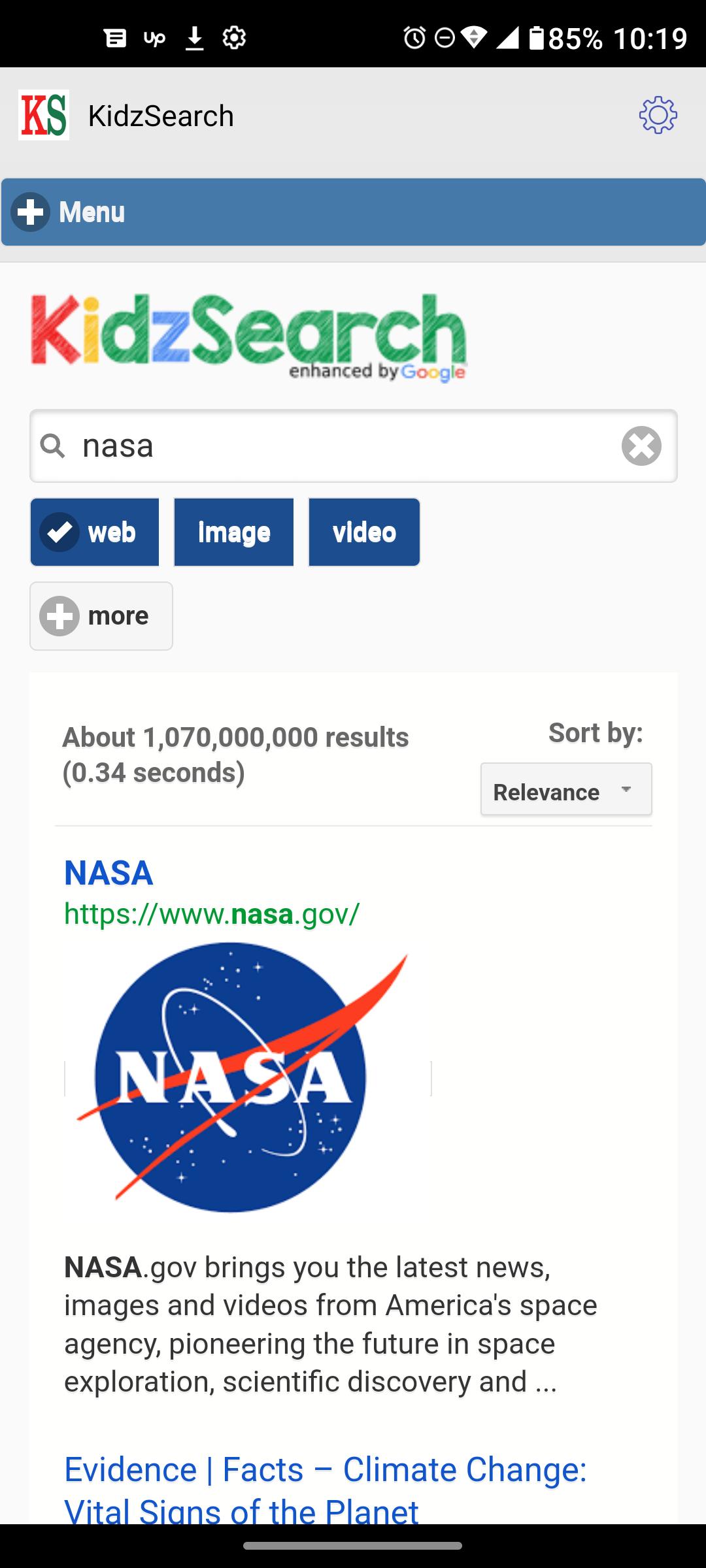
Task: Tap the download icon in status bar
Action: tap(194, 38)
